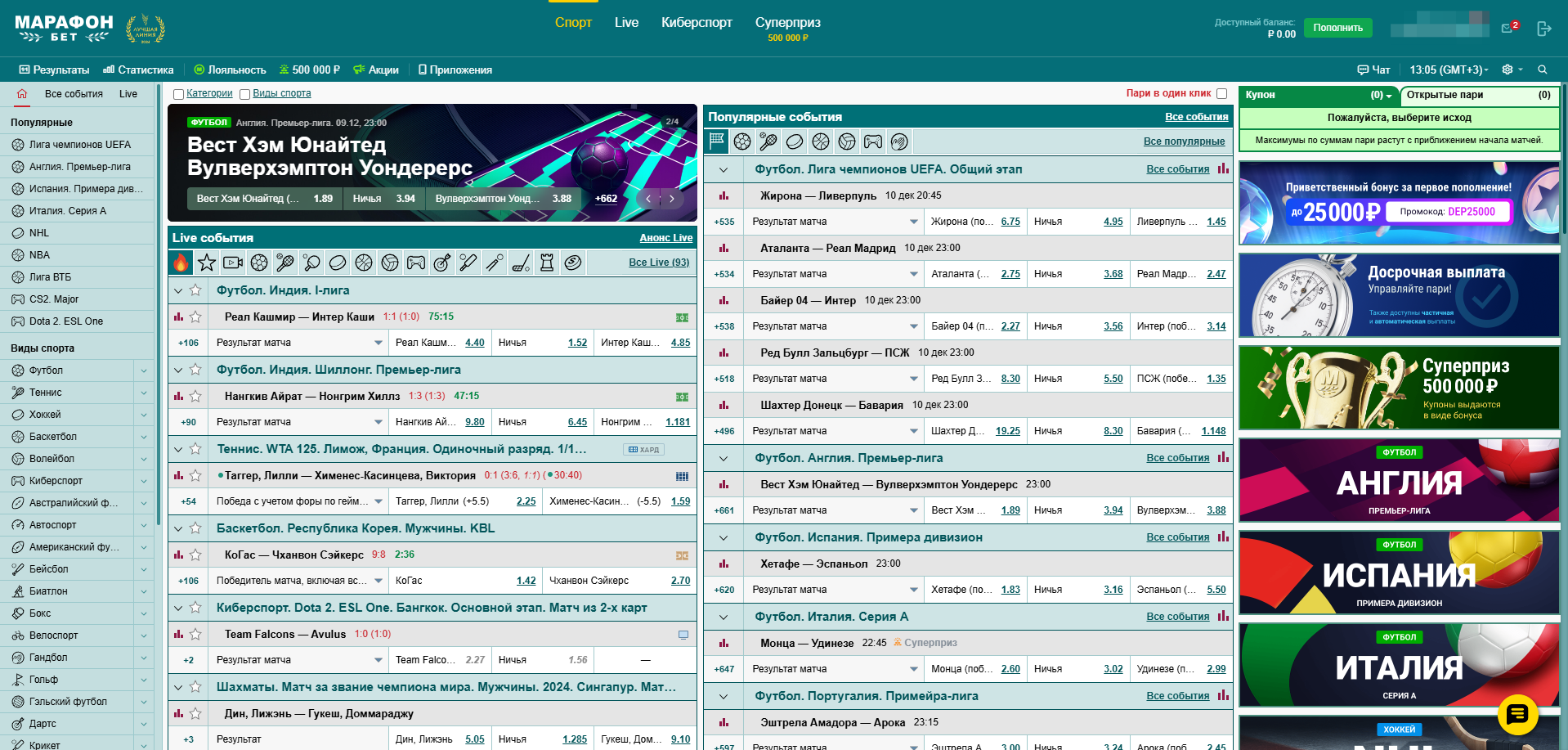Viewport: 1568px width, 750px height.
Task: Open statistics icon for Жирона — Ливерпуль
Action: [724, 195]
